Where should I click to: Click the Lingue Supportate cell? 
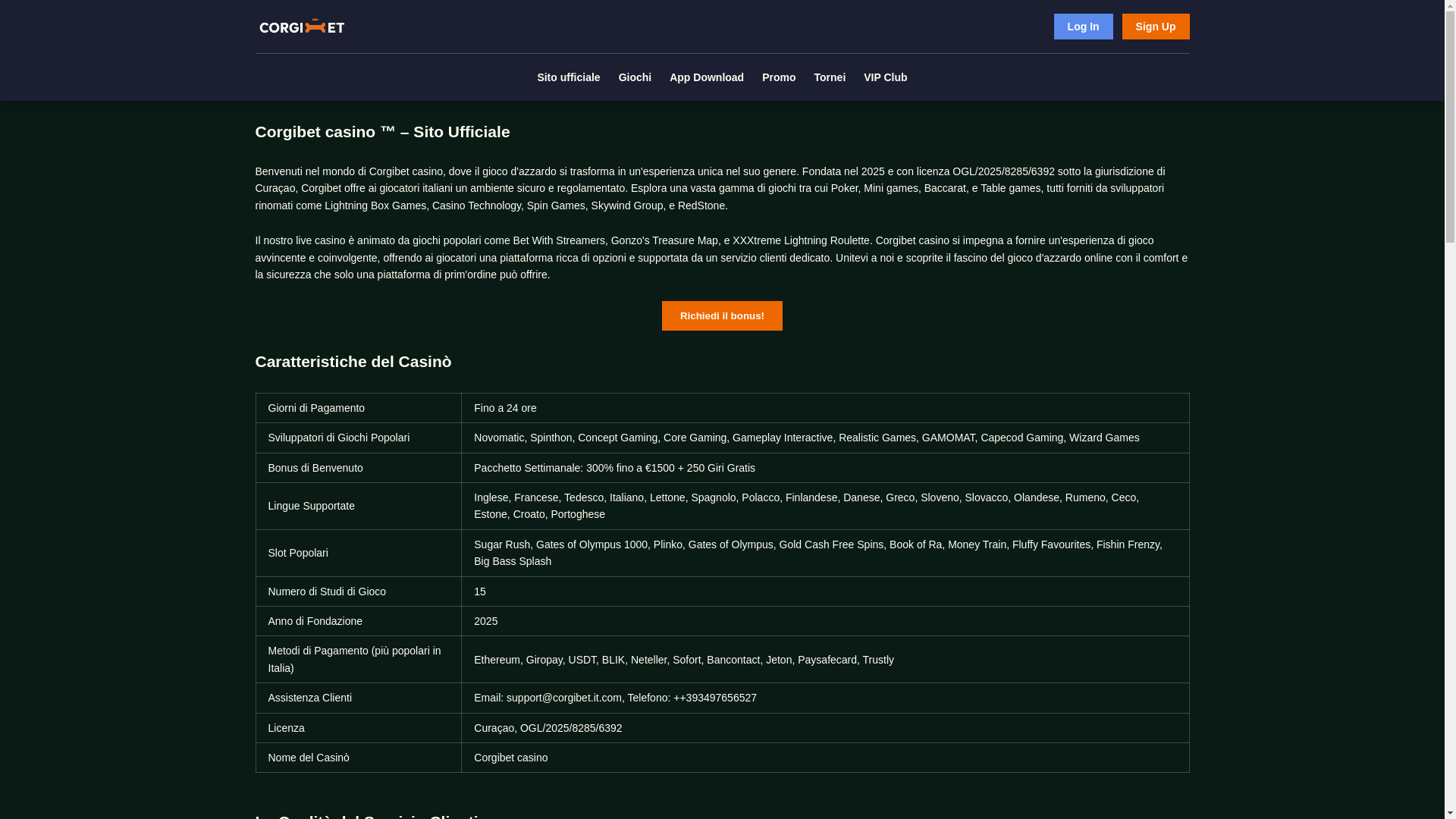point(359,506)
